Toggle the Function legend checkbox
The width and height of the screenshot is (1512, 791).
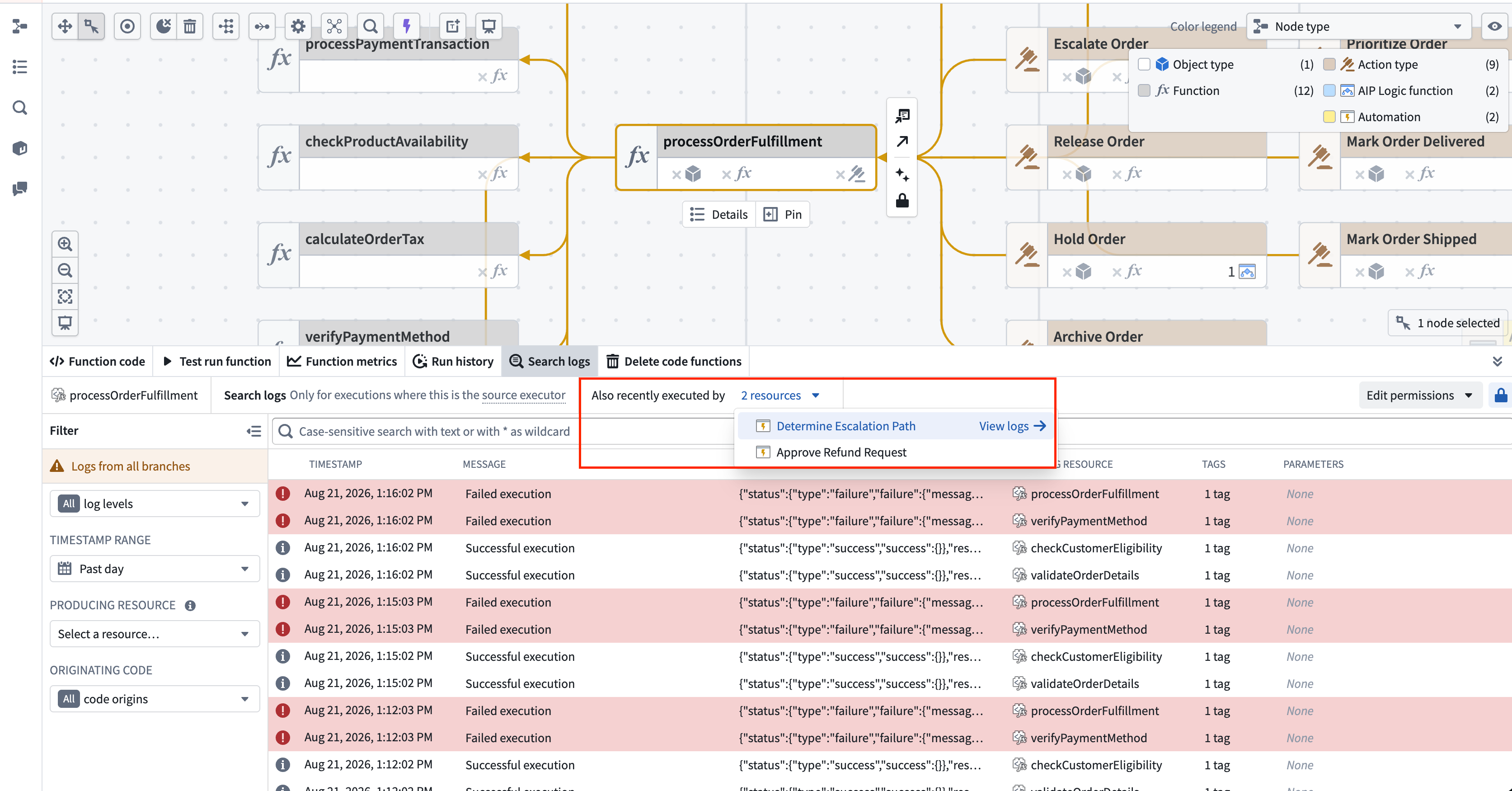tap(1144, 90)
